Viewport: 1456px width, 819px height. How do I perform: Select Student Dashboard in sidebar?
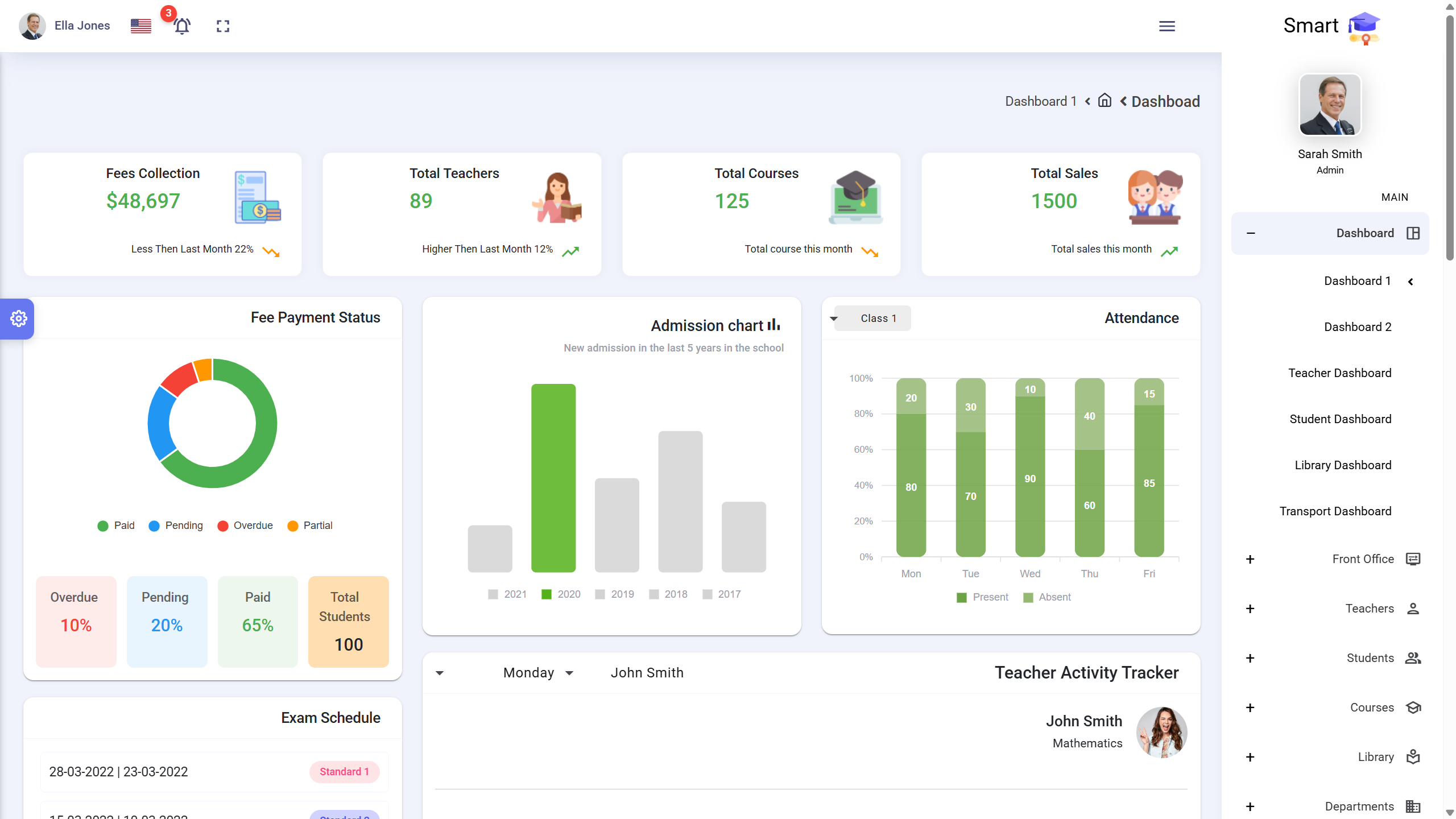pos(1340,419)
